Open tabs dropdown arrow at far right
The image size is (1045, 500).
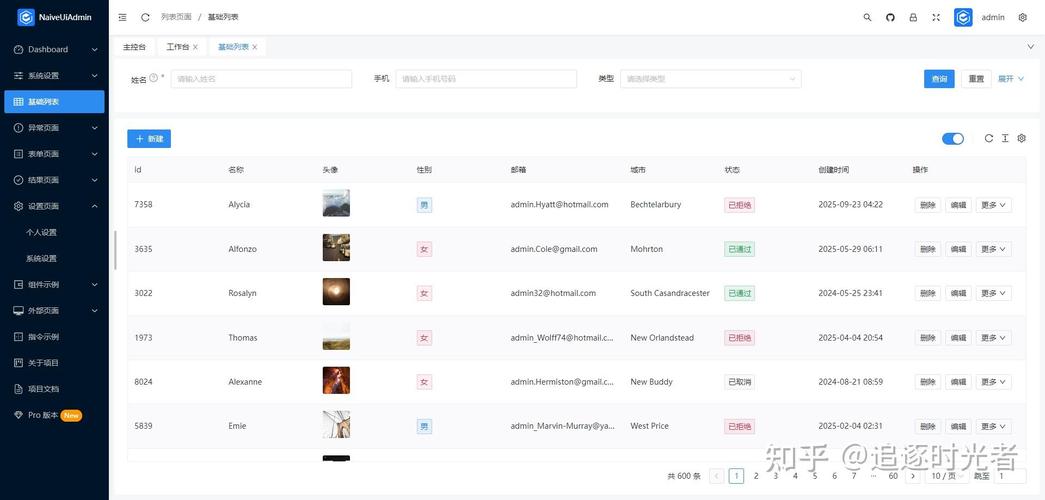pos(1030,47)
